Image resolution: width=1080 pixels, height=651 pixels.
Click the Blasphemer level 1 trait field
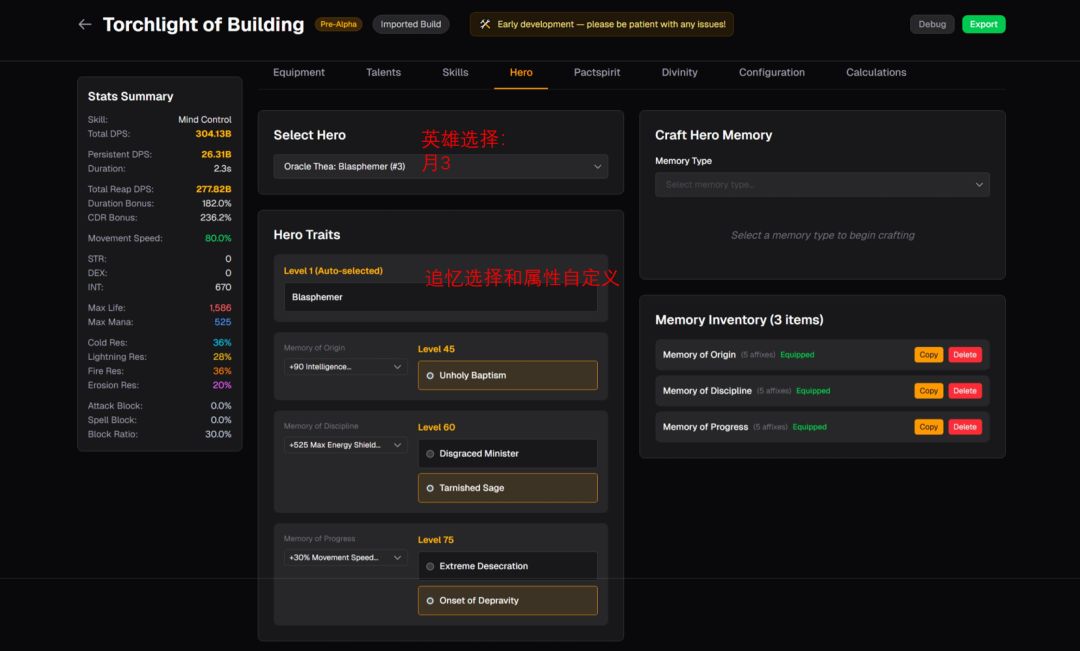click(x=441, y=297)
